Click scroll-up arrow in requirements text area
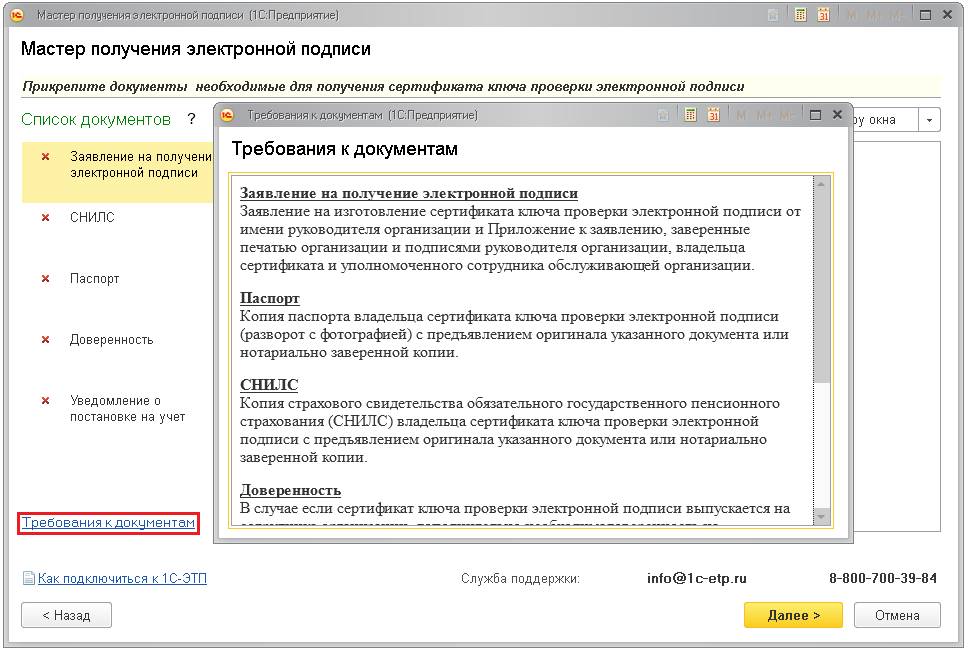The width and height of the screenshot is (968, 651). pos(821,184)
